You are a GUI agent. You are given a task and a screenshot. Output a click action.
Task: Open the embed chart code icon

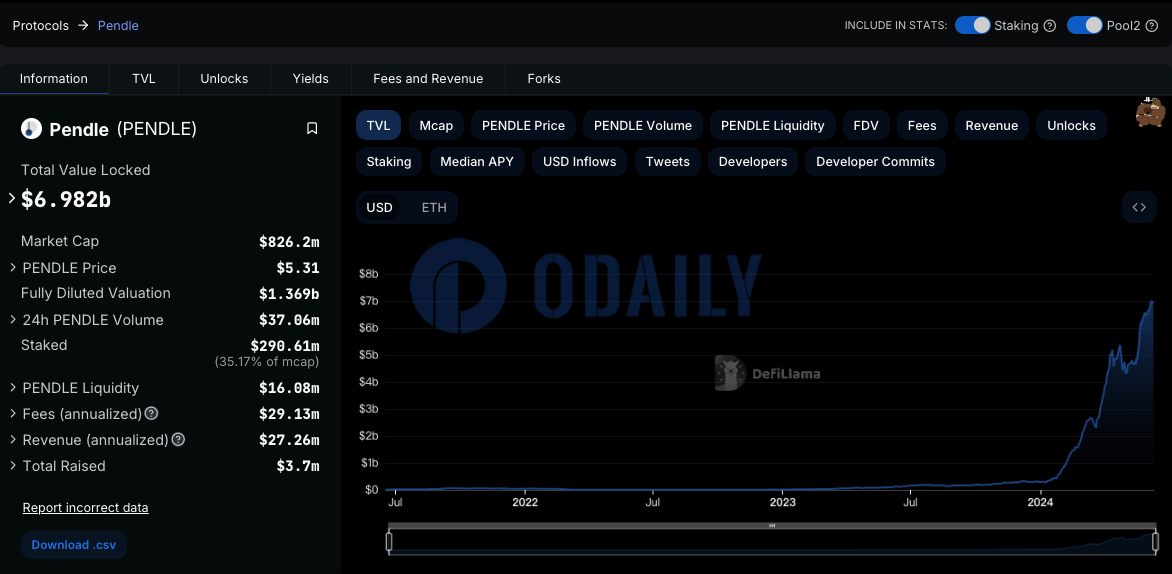point(1139,207)
